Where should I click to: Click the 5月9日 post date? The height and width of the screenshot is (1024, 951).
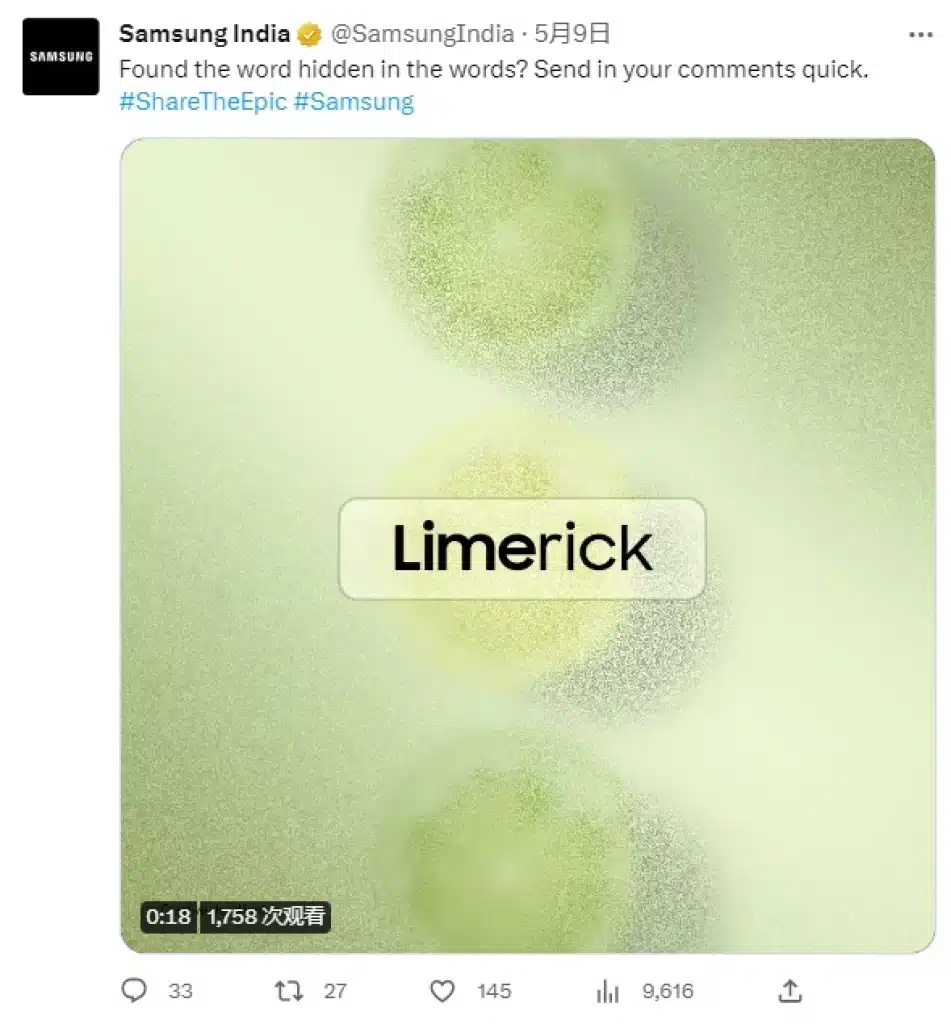click(572, 35)
